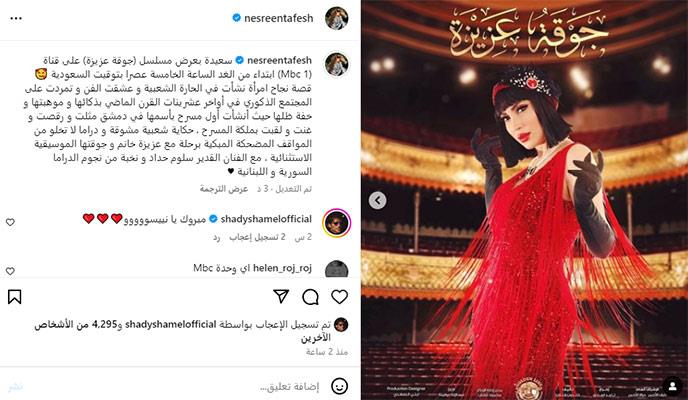The height and width of the screenshot is (400, 688).
Task: Reply to shadyshamelofficial's comment via 'رد'
Action: tap(216, 237)
